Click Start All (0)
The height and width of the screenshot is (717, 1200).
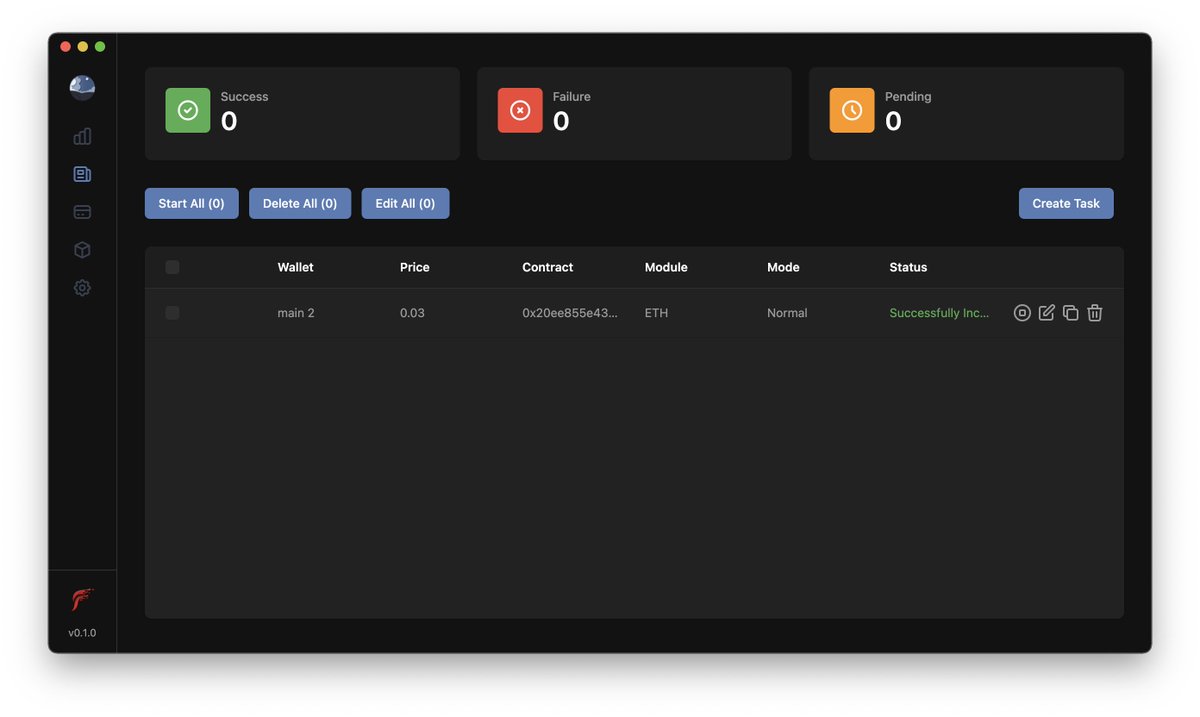[191, 203]
